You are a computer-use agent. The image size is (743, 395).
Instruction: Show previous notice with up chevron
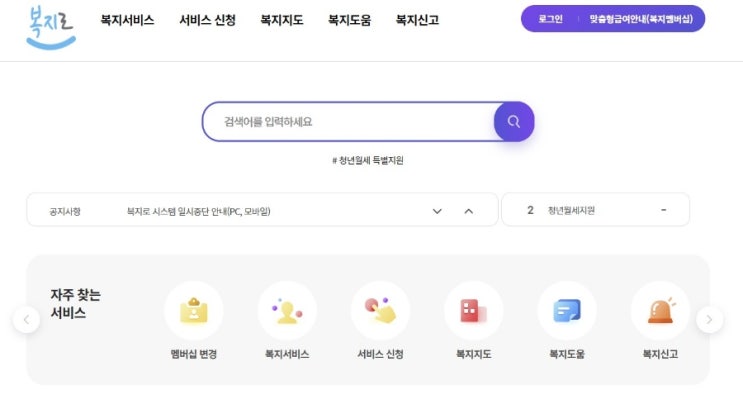469,211
